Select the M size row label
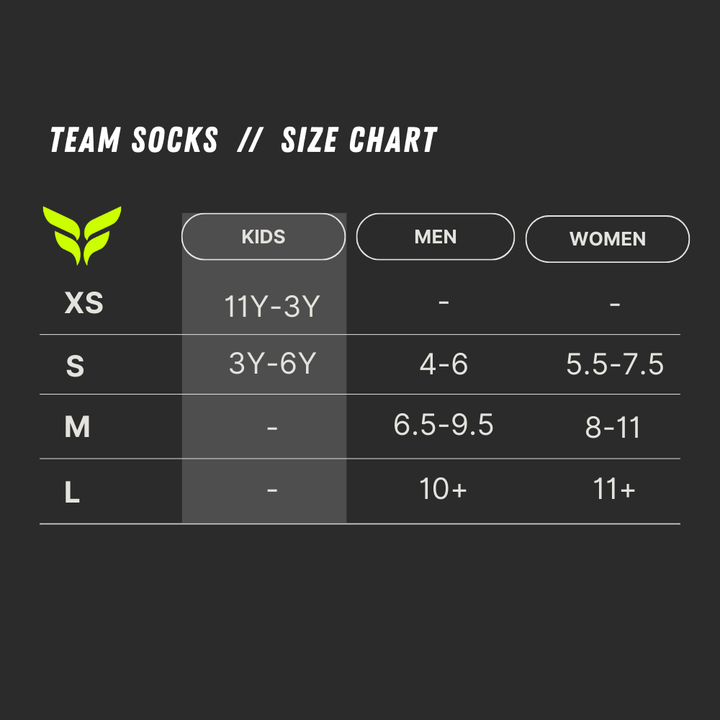The width and height of the screenshot is (720, 720). (77, 427)
